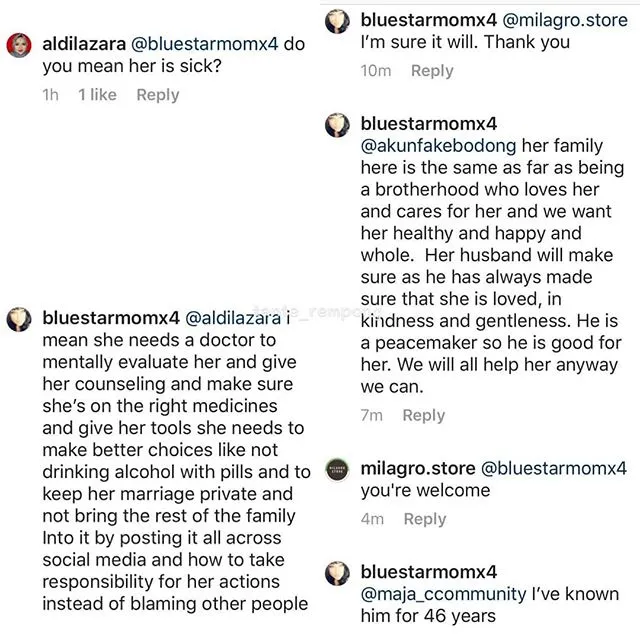Open aldilazara's profile picture avatar

20,44
